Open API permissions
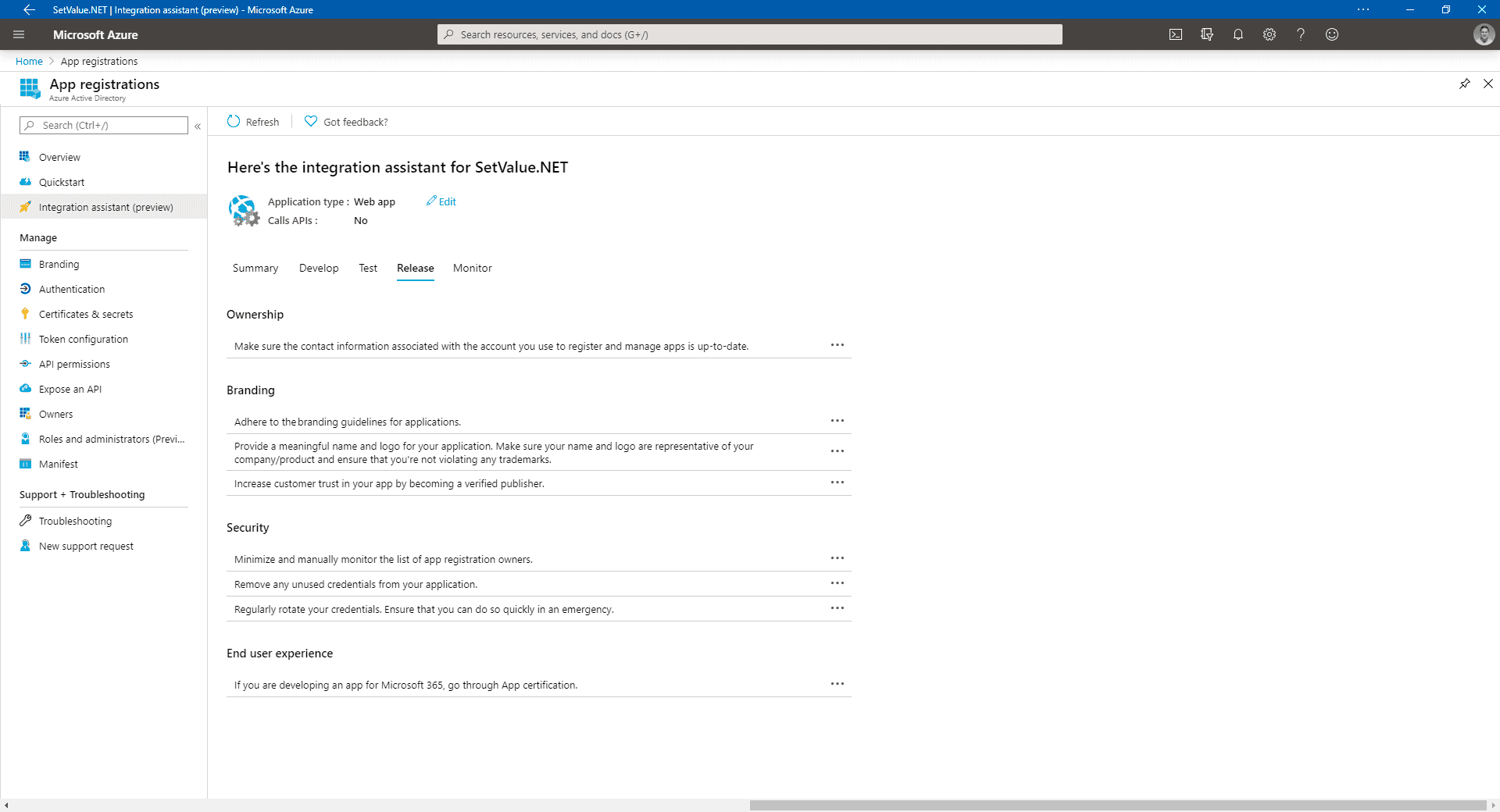The width and height of the screenshot is (1500, 812). click(74, 364)
